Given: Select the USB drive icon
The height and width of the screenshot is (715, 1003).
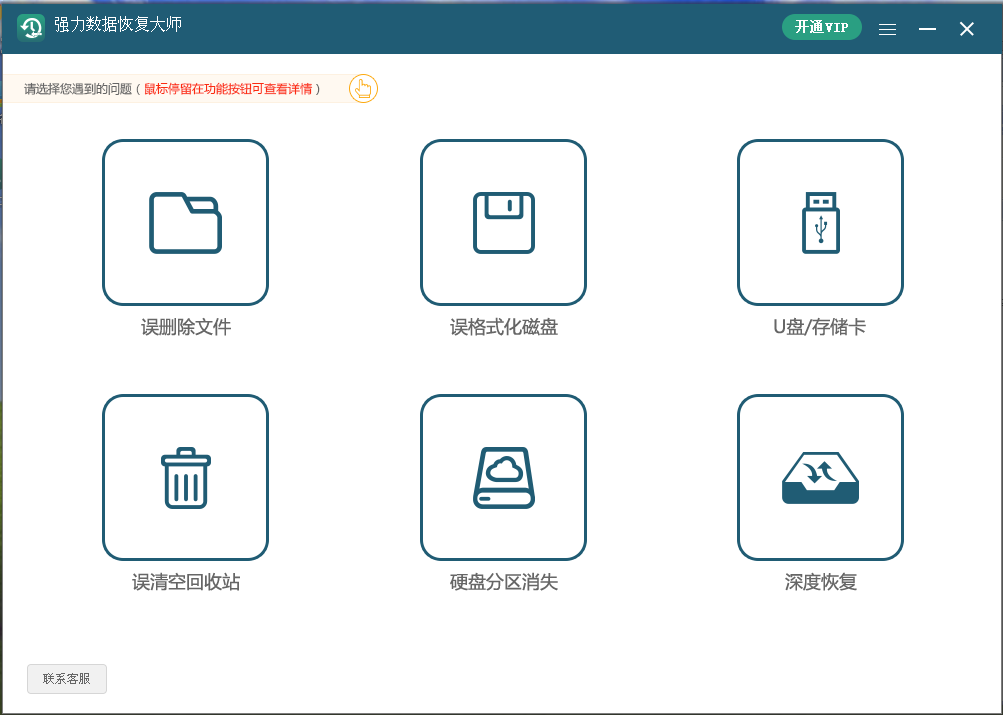Looking at the screenshot, I should tap(820, 222).
